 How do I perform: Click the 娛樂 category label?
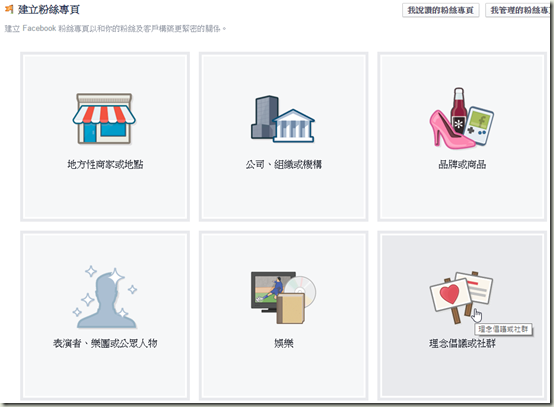click(x=284, y=343)
